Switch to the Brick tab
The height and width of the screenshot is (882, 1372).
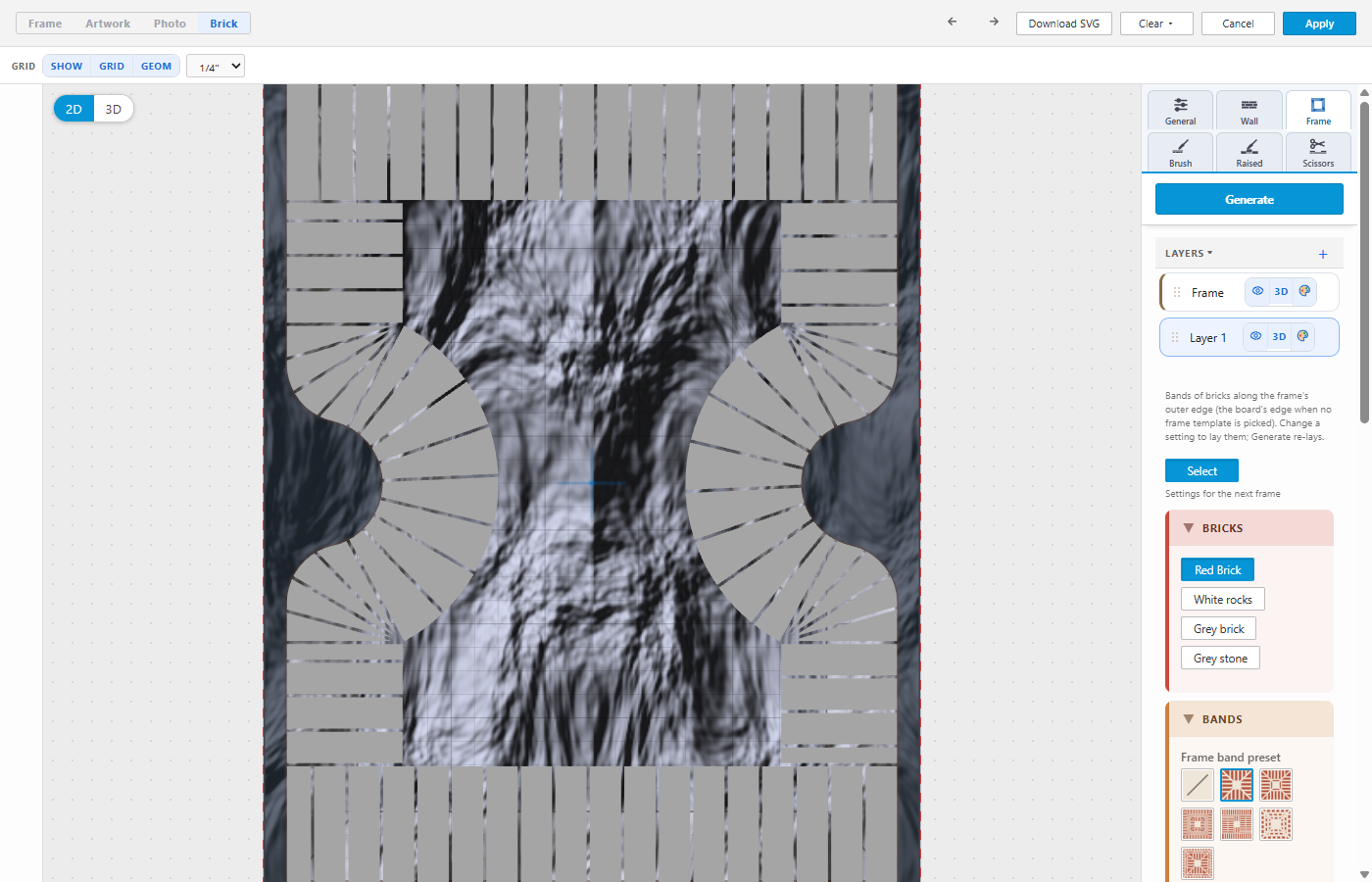[x=223, y=24]
